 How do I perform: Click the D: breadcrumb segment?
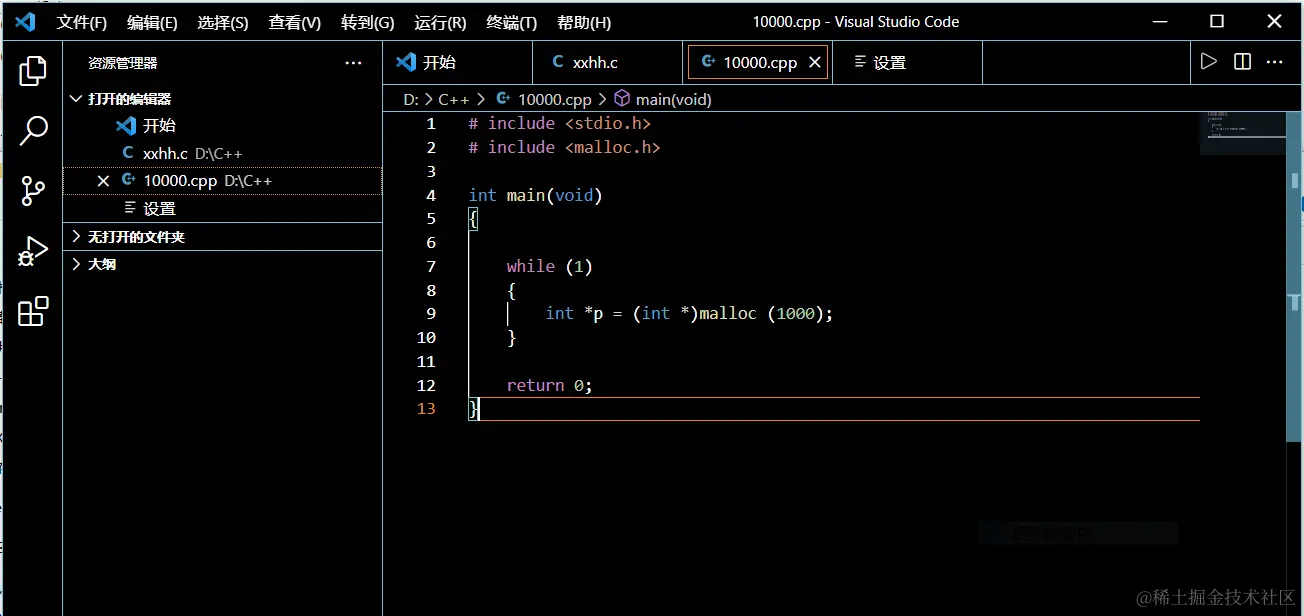[411, 100]
